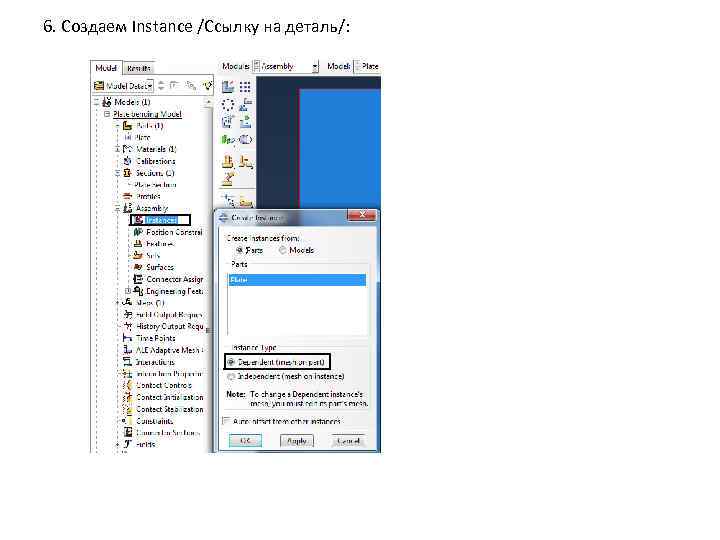
Task: Select Parts radio button in Create Instance
Action: 239,250
